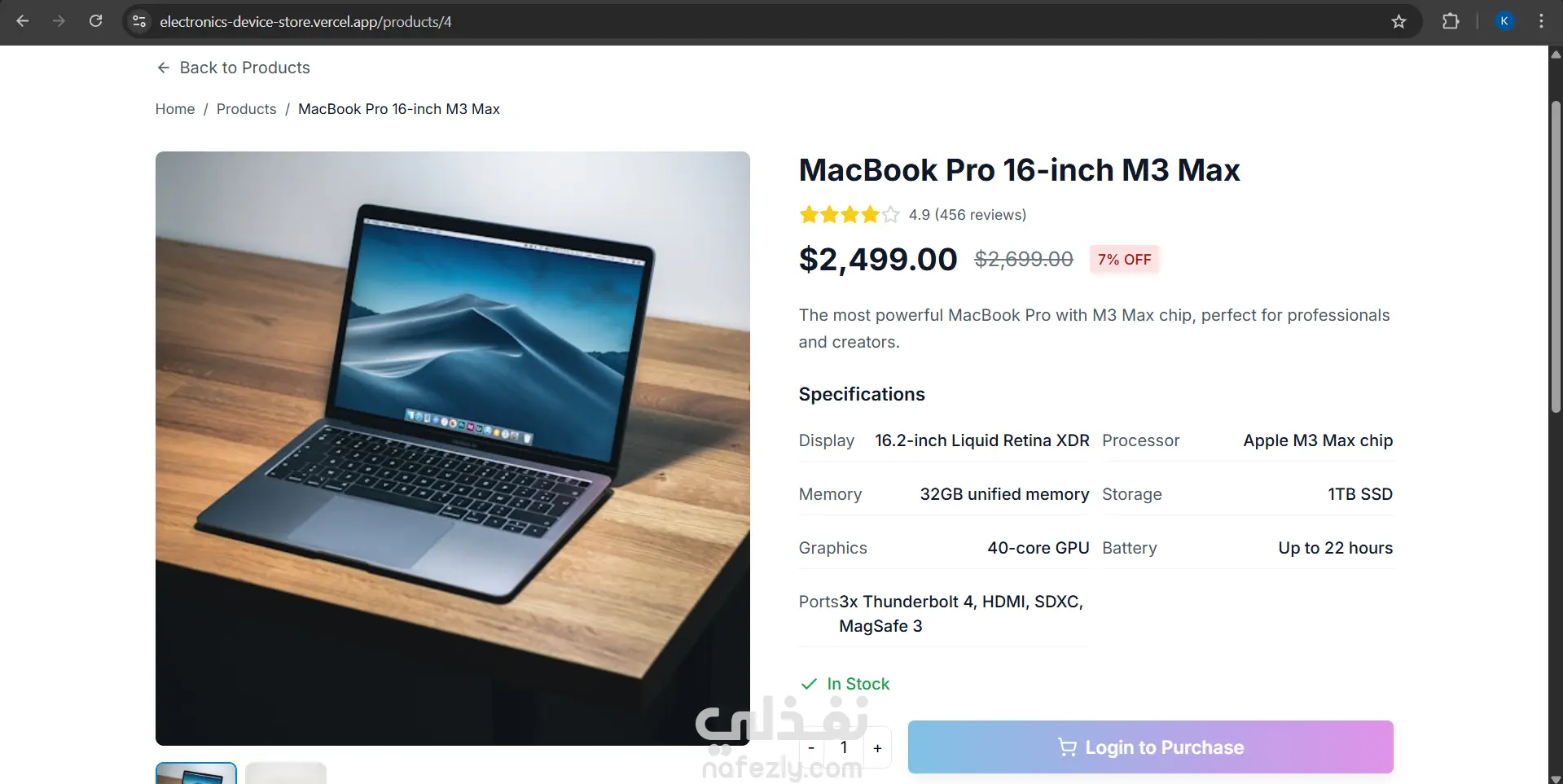Decrease quantity with the minus button
Screen dimensions: 1563x784
(811, 748)
